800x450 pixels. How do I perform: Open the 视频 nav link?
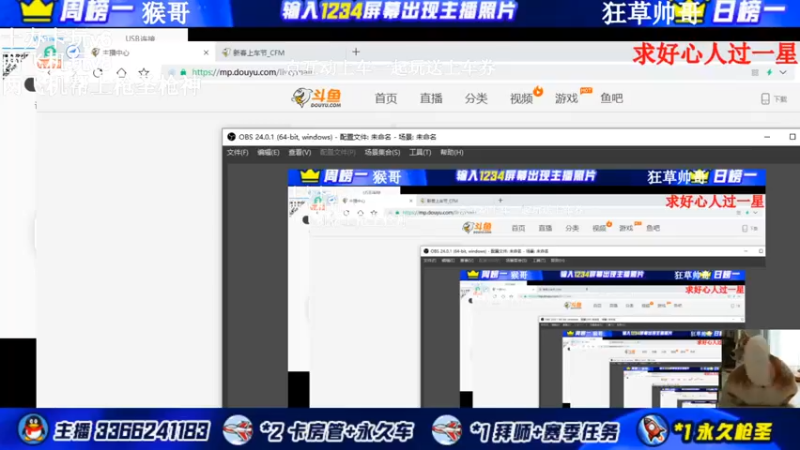(521, 98)
